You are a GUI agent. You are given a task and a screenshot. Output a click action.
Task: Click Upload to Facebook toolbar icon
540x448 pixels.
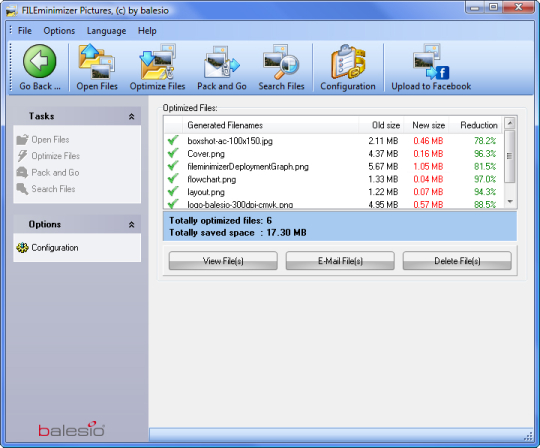(431, 62)
